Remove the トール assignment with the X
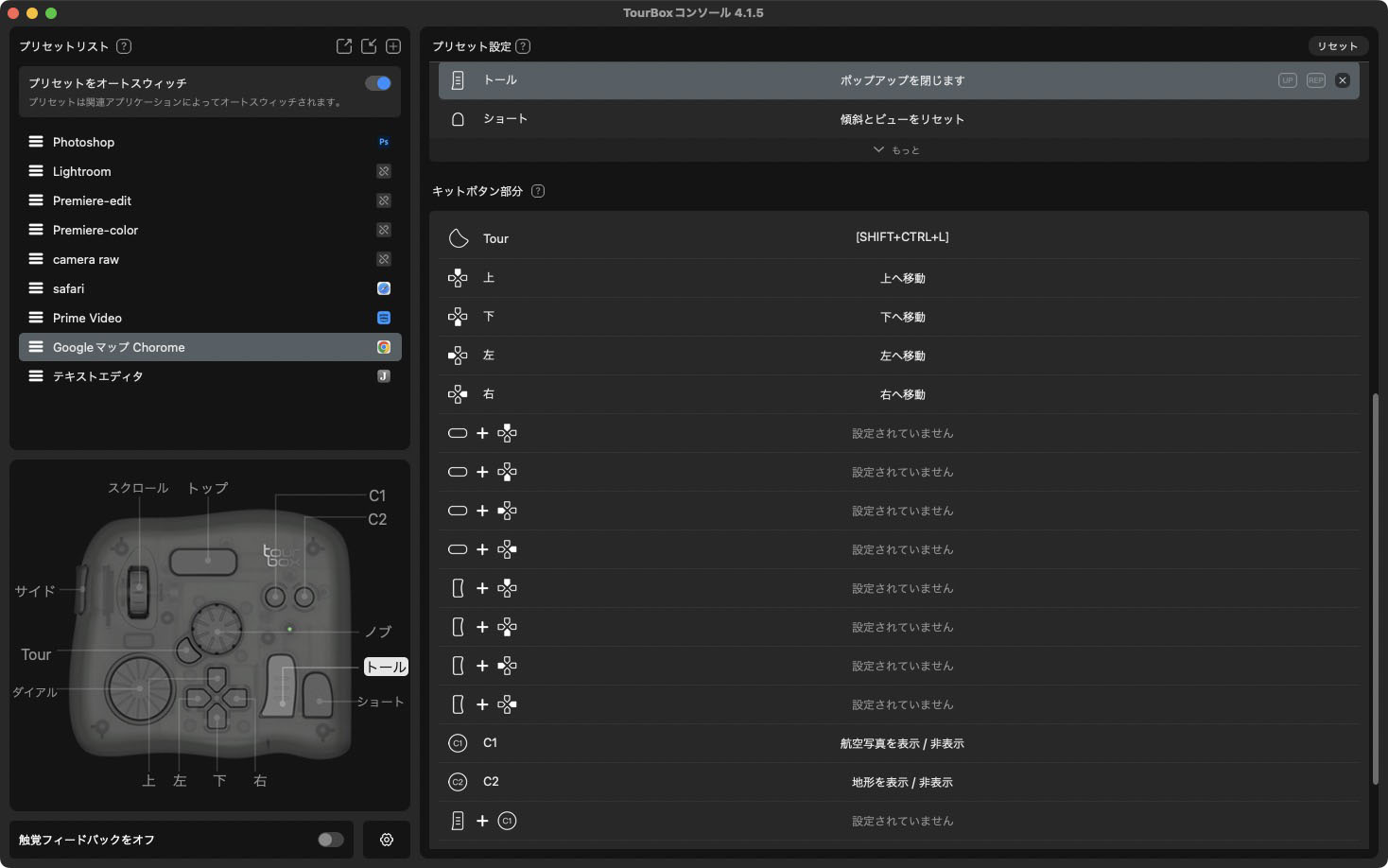Image resolution: width=1388 pixels, height=868 pixels. [x=1342, y=79]
